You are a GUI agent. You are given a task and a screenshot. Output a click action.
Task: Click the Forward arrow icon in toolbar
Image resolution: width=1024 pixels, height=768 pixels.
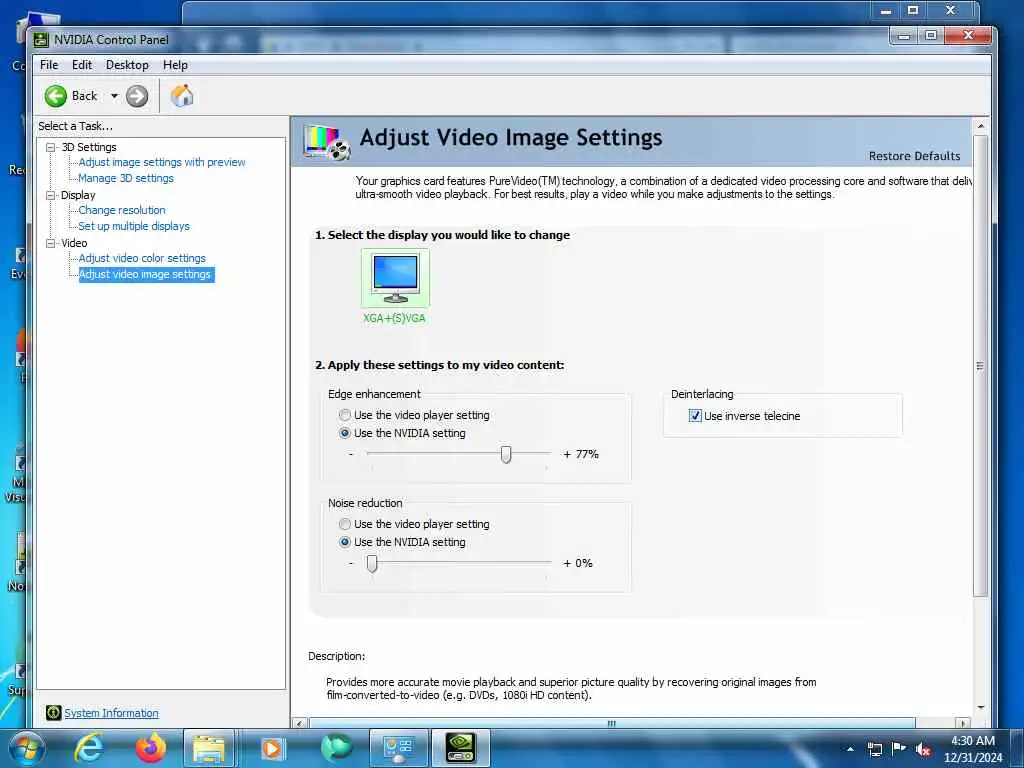coord(136,96)
